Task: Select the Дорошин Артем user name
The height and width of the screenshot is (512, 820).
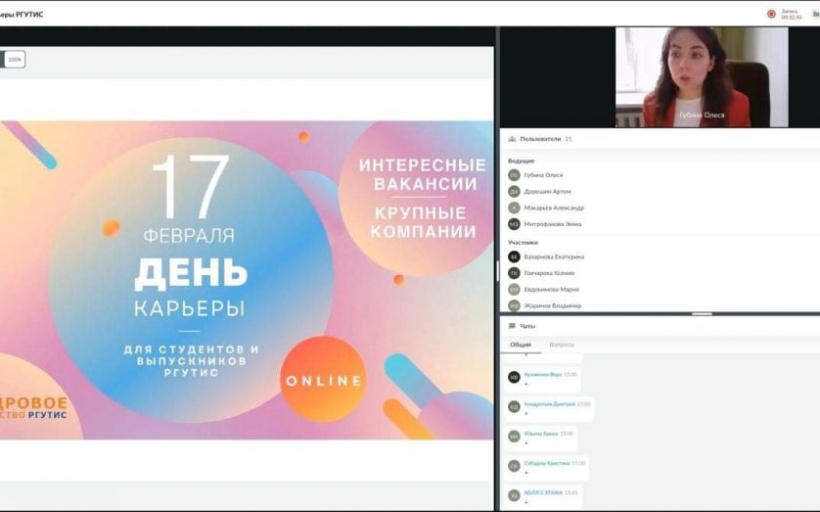Action: coord(548,191)
